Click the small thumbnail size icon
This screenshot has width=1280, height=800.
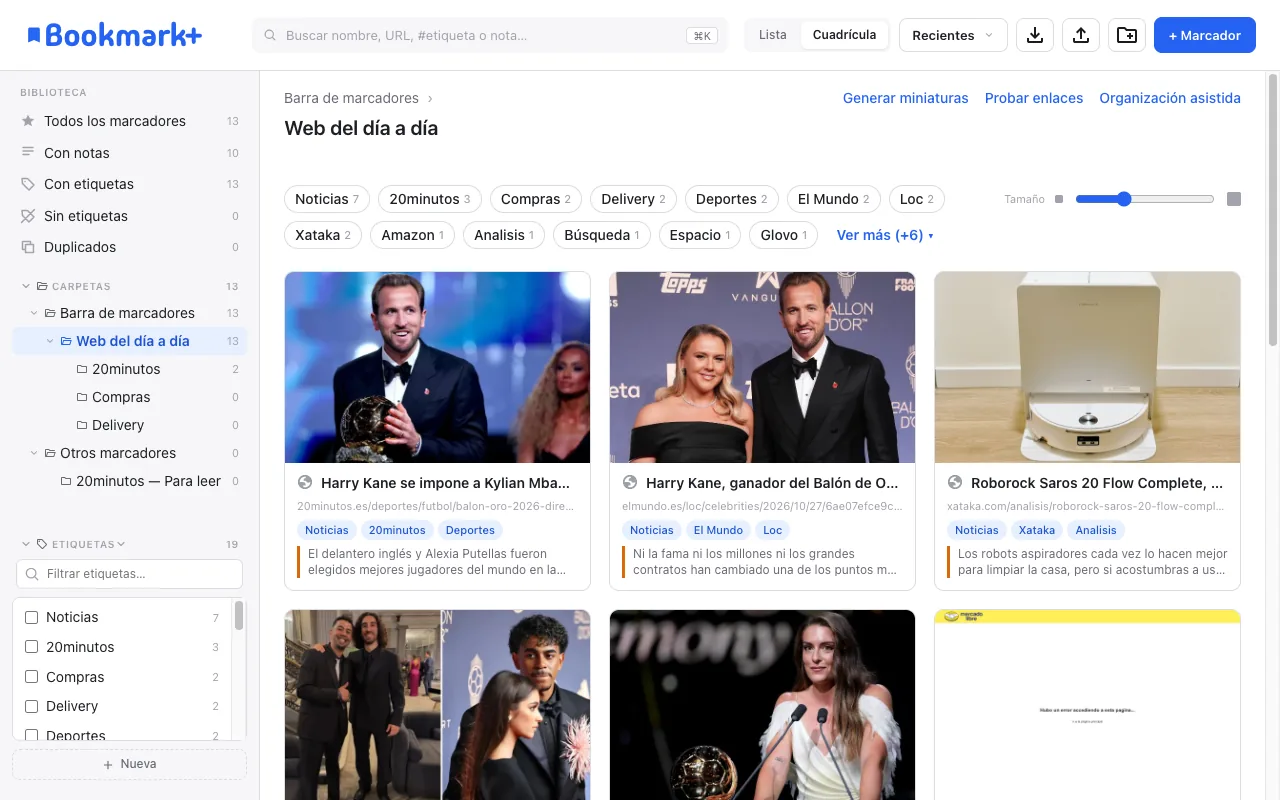tap(1059, 199)
